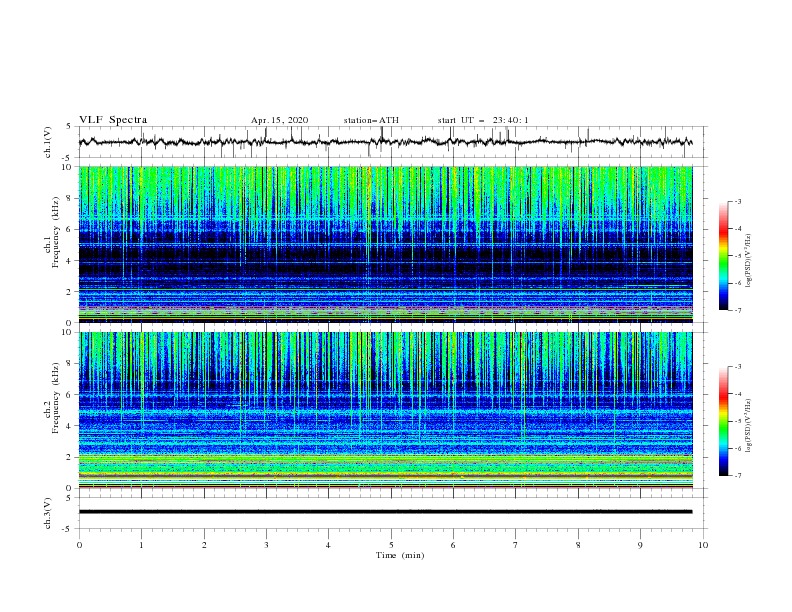Click the ch.1 voltage waveform trace
This screenshot has width=792, height=612.
point(385,142)
